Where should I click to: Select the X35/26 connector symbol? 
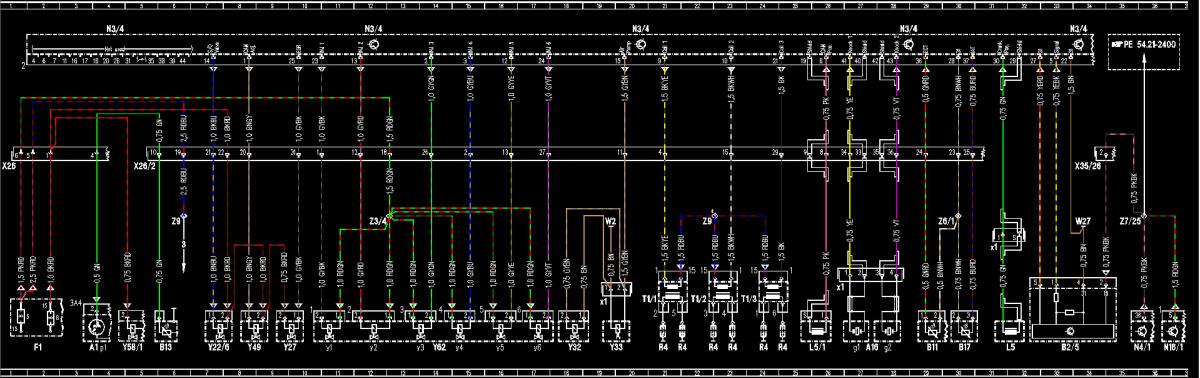[x=1106, y=153]
